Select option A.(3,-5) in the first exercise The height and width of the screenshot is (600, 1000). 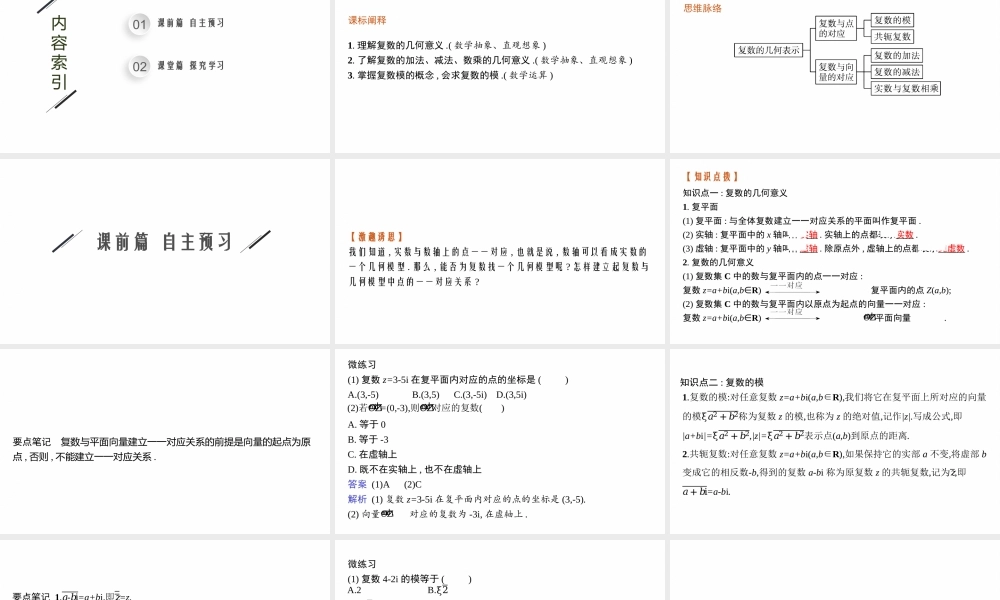tap(364, 393)
